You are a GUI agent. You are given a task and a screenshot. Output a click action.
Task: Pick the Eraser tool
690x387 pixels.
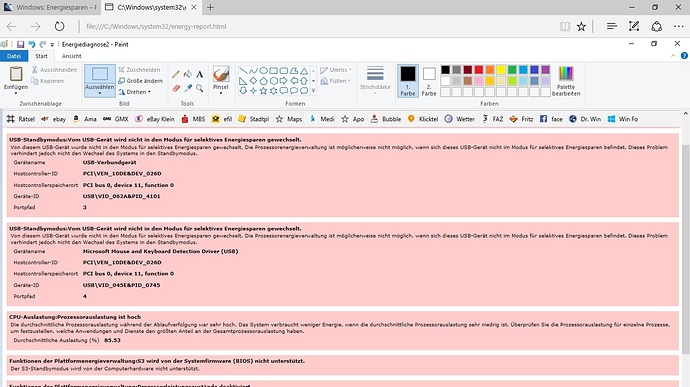click(x=176, y=88)
